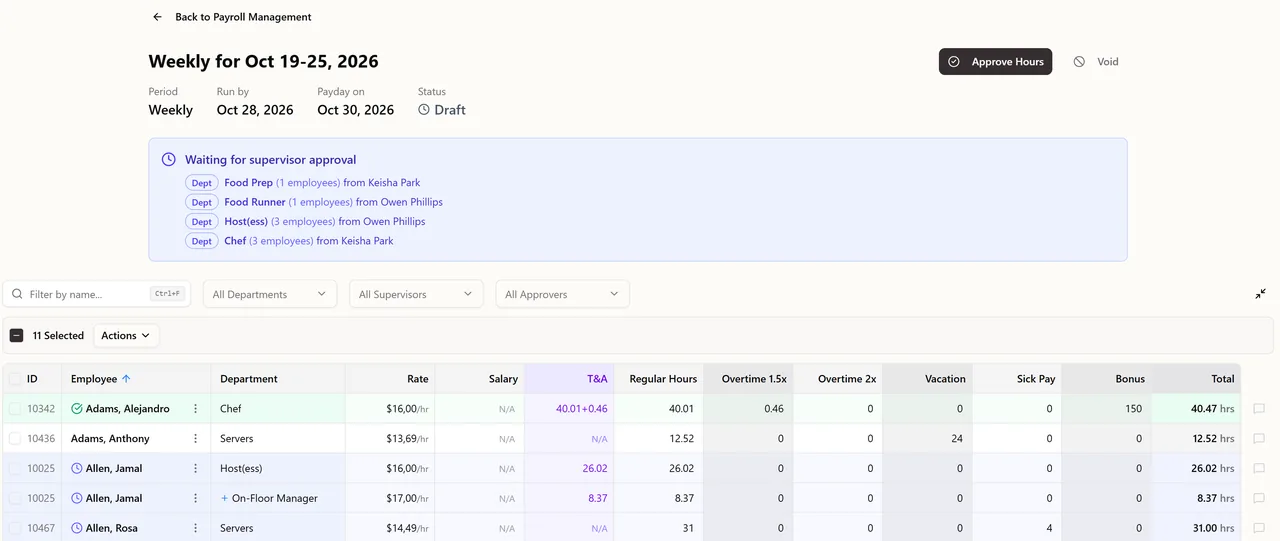Open the three-dot menu for Adams, Alejandro
This screenshot has width=1280, height=541.
click(196, 409)
